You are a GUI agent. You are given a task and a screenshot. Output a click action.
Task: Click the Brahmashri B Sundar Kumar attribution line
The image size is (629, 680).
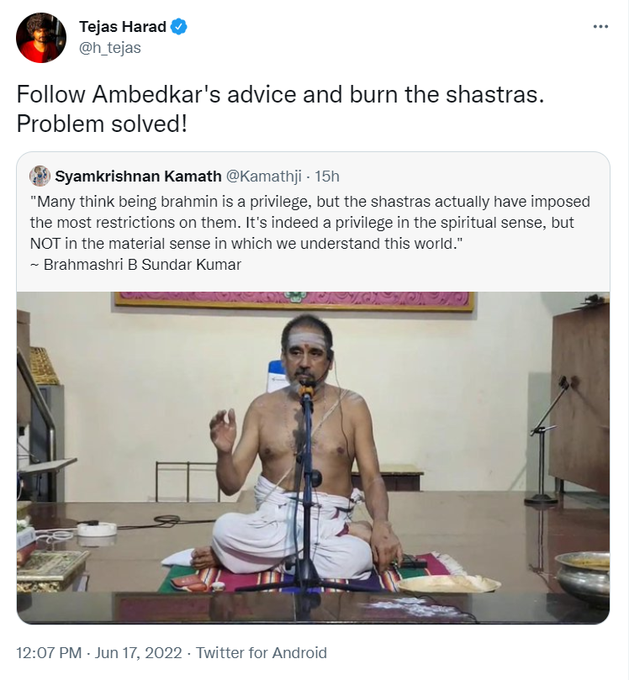(135, 265)
